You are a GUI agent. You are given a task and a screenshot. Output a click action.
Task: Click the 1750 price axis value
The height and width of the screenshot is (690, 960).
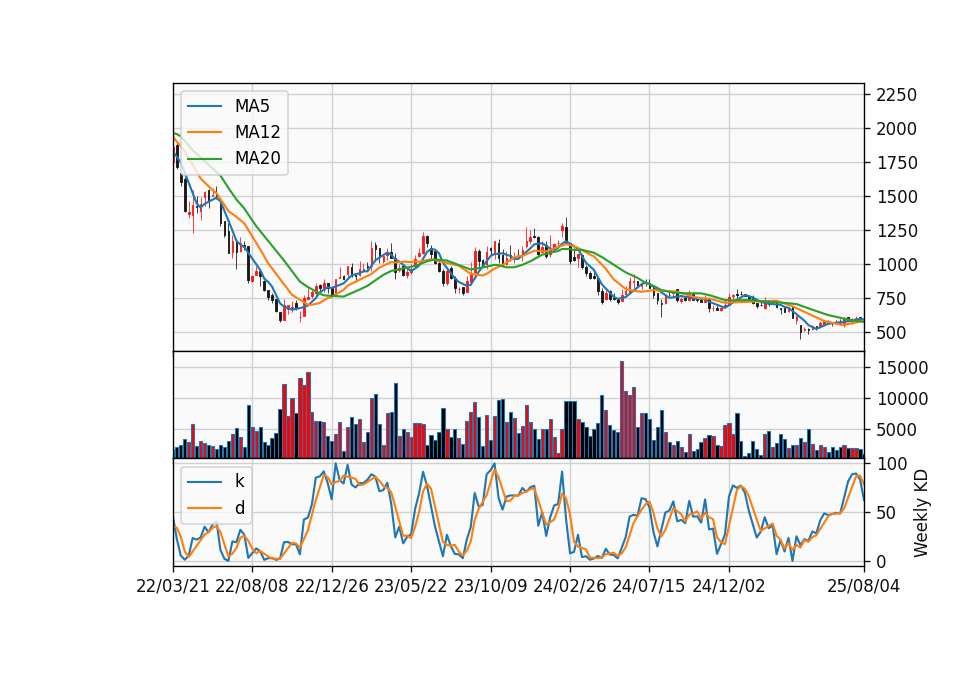[896, 163]
